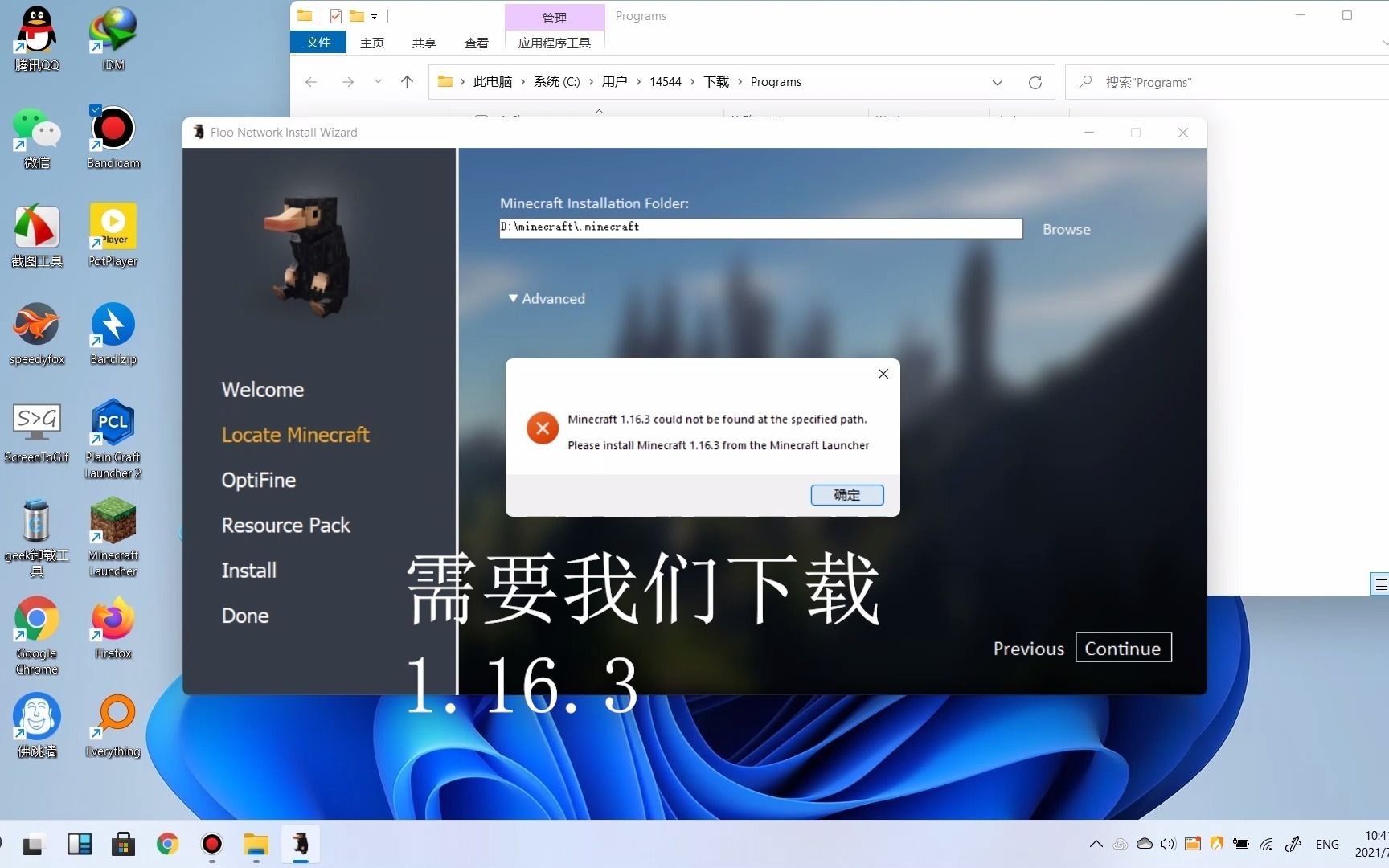Click the 确定 button in the error dialog
Screen dimensions: 1389x868
(847, 495)
